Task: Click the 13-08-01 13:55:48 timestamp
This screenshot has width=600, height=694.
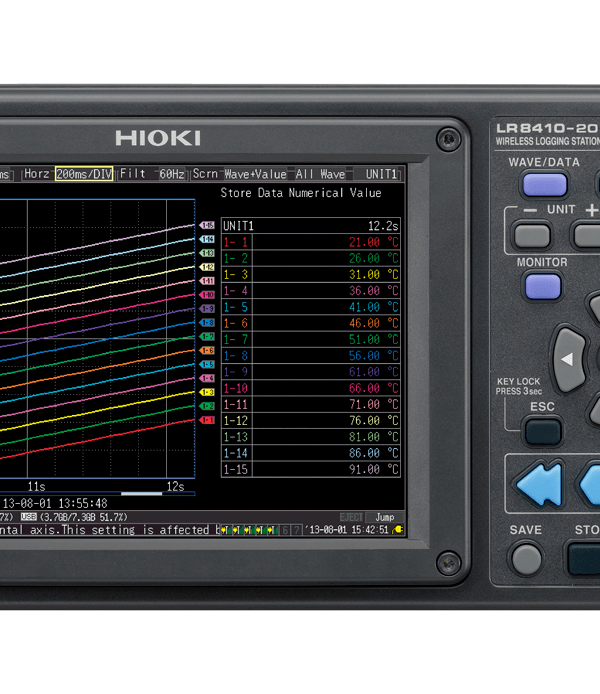Action: (55, 503)
